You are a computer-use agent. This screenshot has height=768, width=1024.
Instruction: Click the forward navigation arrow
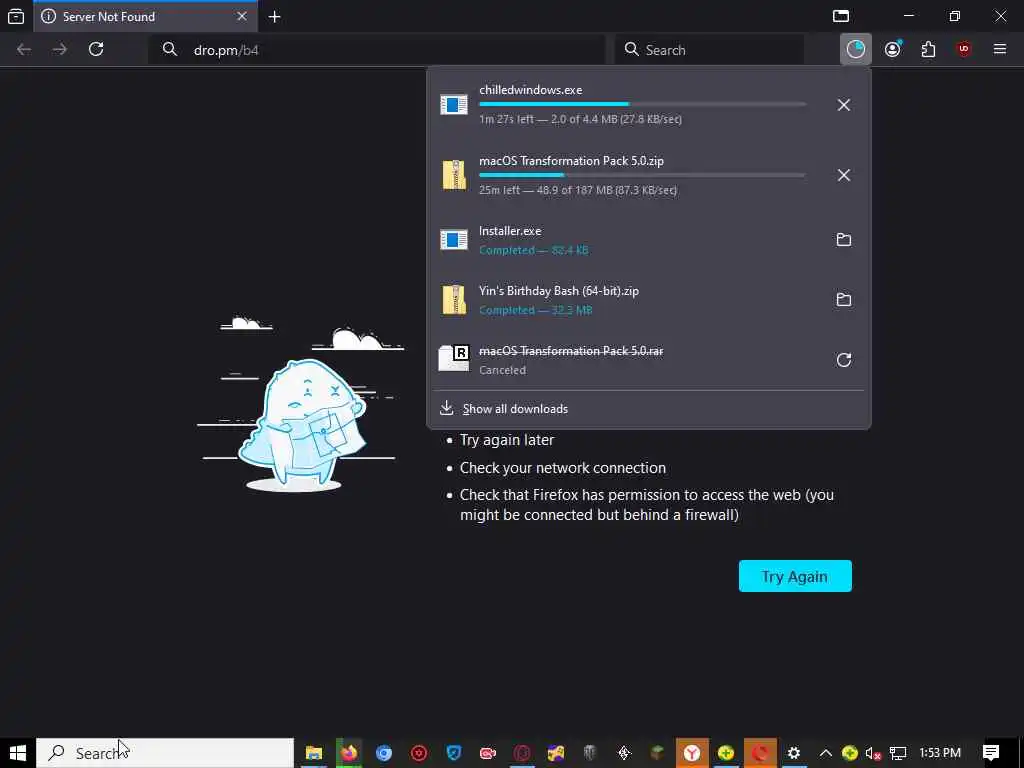59,50
